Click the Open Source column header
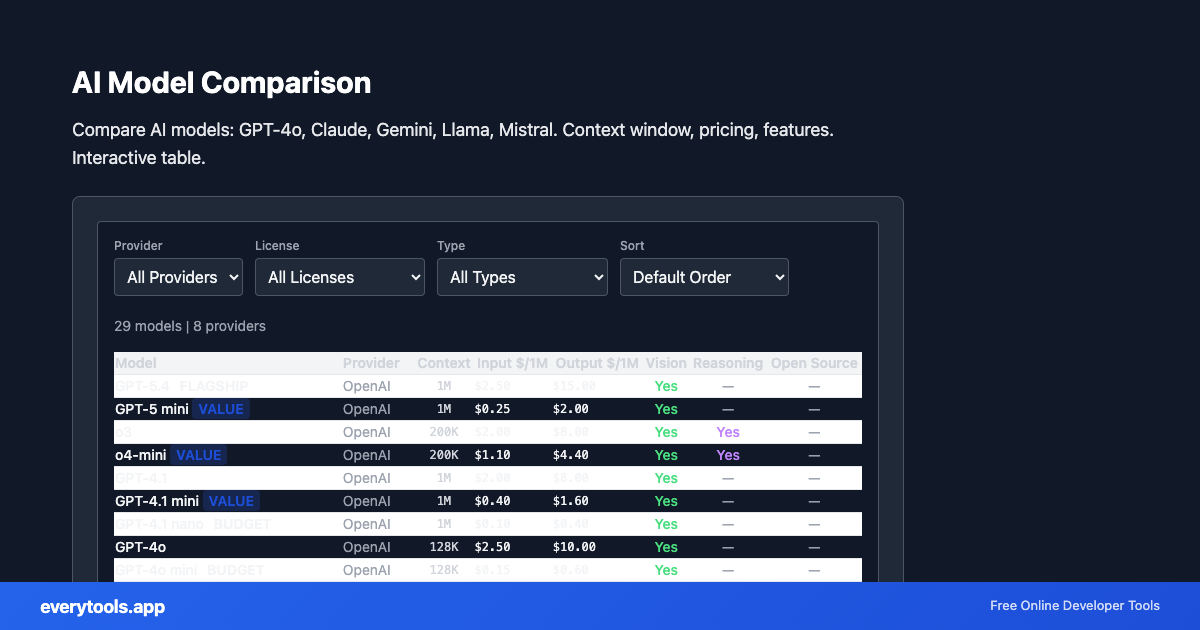1200x630 pixels. pyautogui.click(x=814, y=363)
